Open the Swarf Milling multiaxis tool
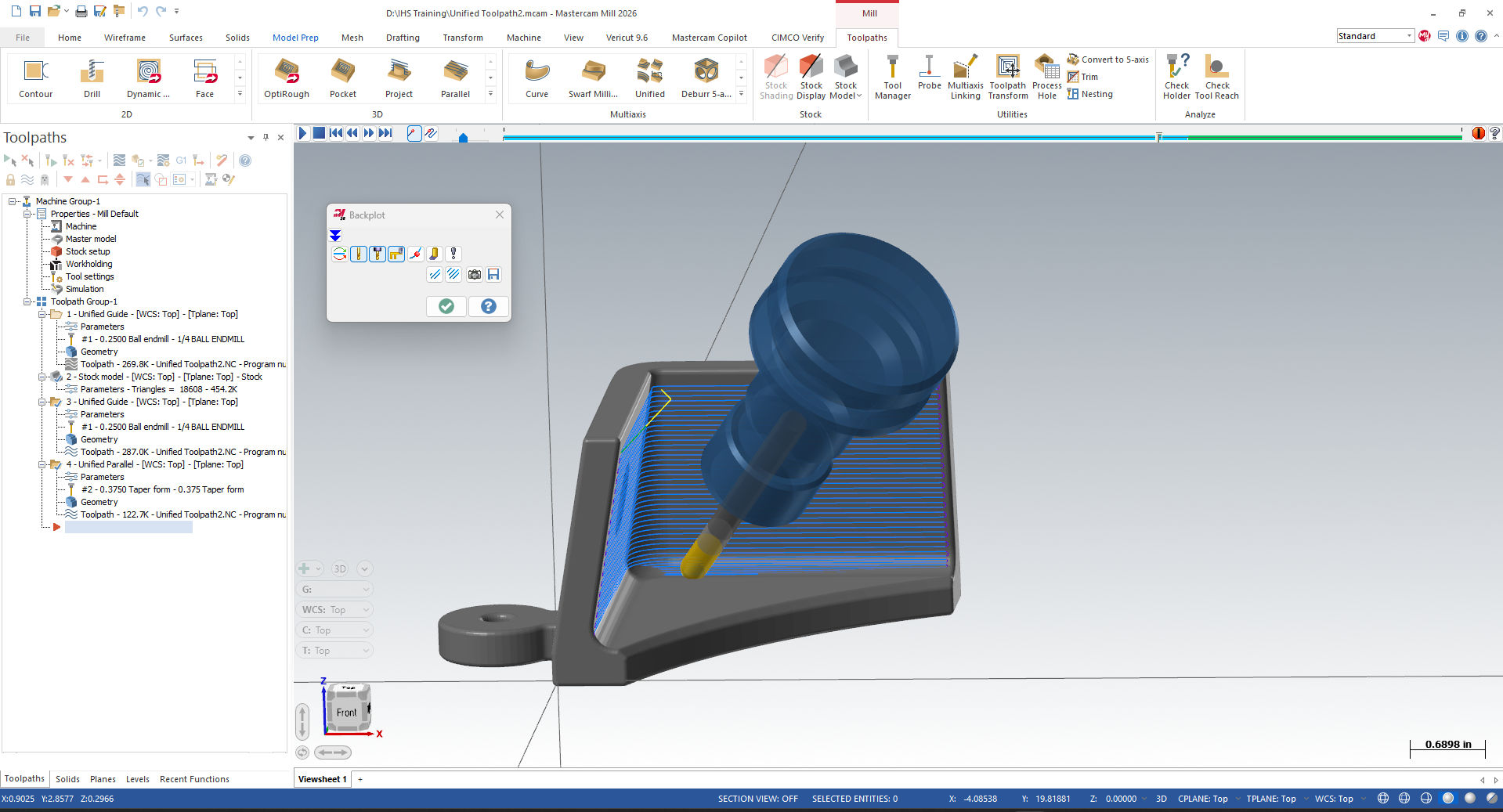 (x=593, y=76)
